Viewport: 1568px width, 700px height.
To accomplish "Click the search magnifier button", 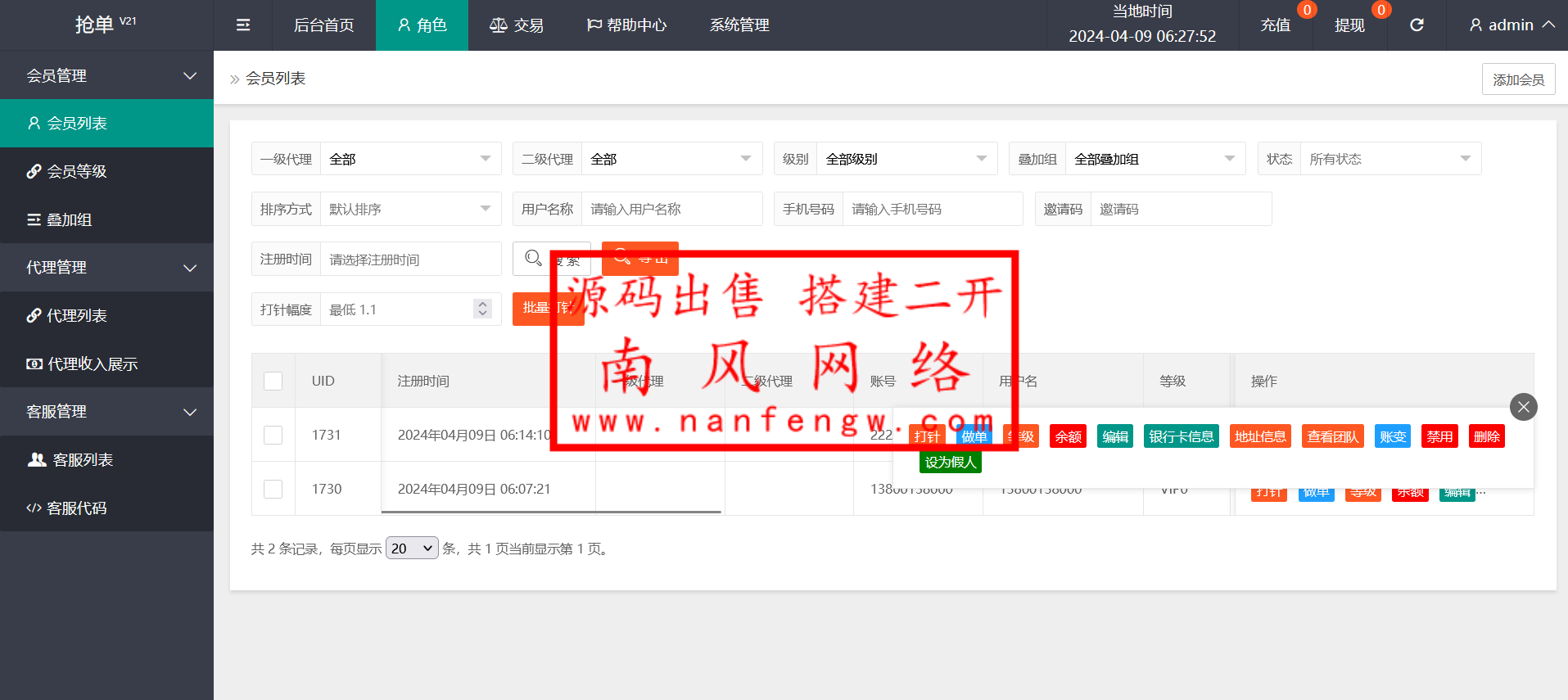I will click(x=534, y=259).
